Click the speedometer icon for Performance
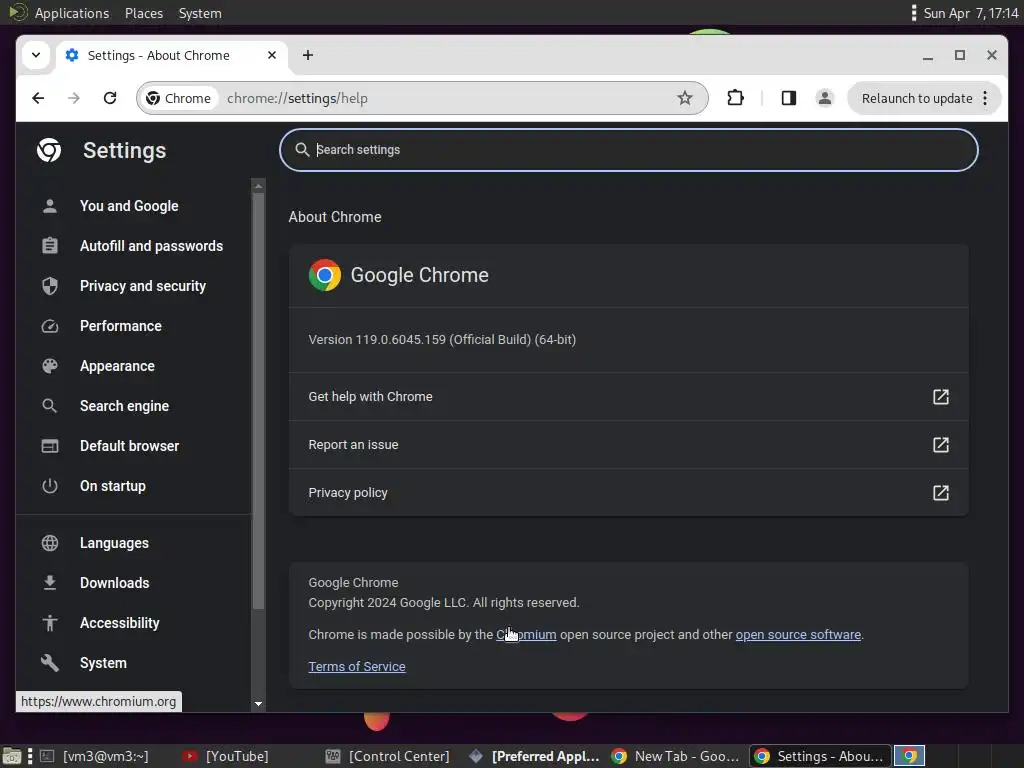This screenshot has height=768, width=1024. [x=50, y=325]
